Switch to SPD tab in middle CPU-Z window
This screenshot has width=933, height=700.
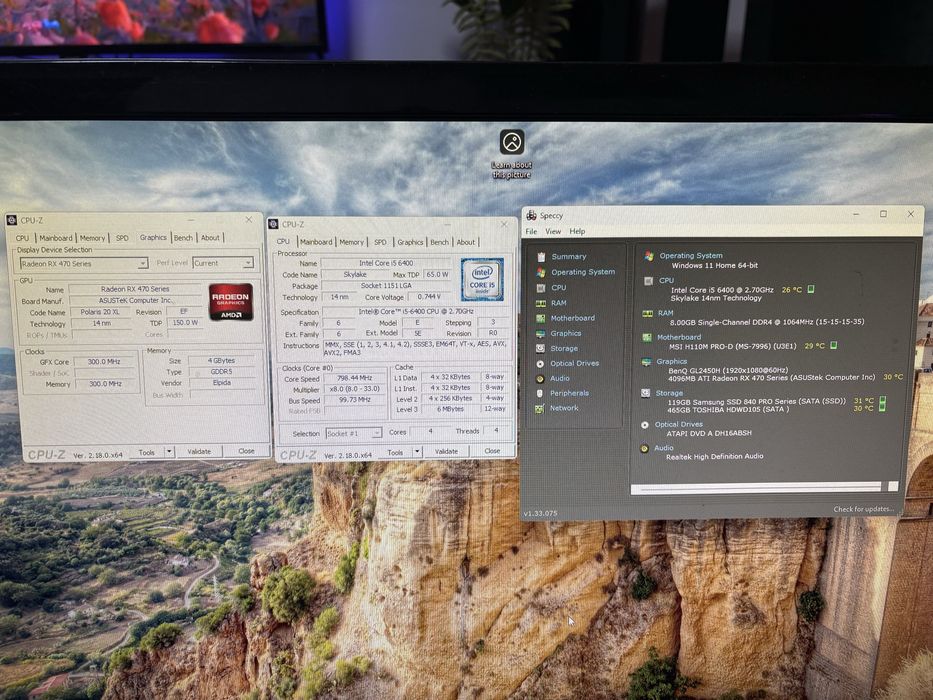[x=380, y=242]
